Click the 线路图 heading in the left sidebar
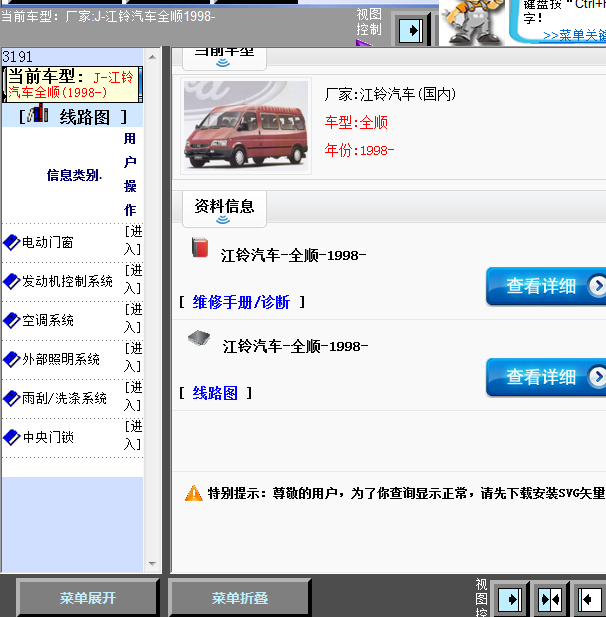Viewport: 606px width, 617px height. (x=85, y=117)
